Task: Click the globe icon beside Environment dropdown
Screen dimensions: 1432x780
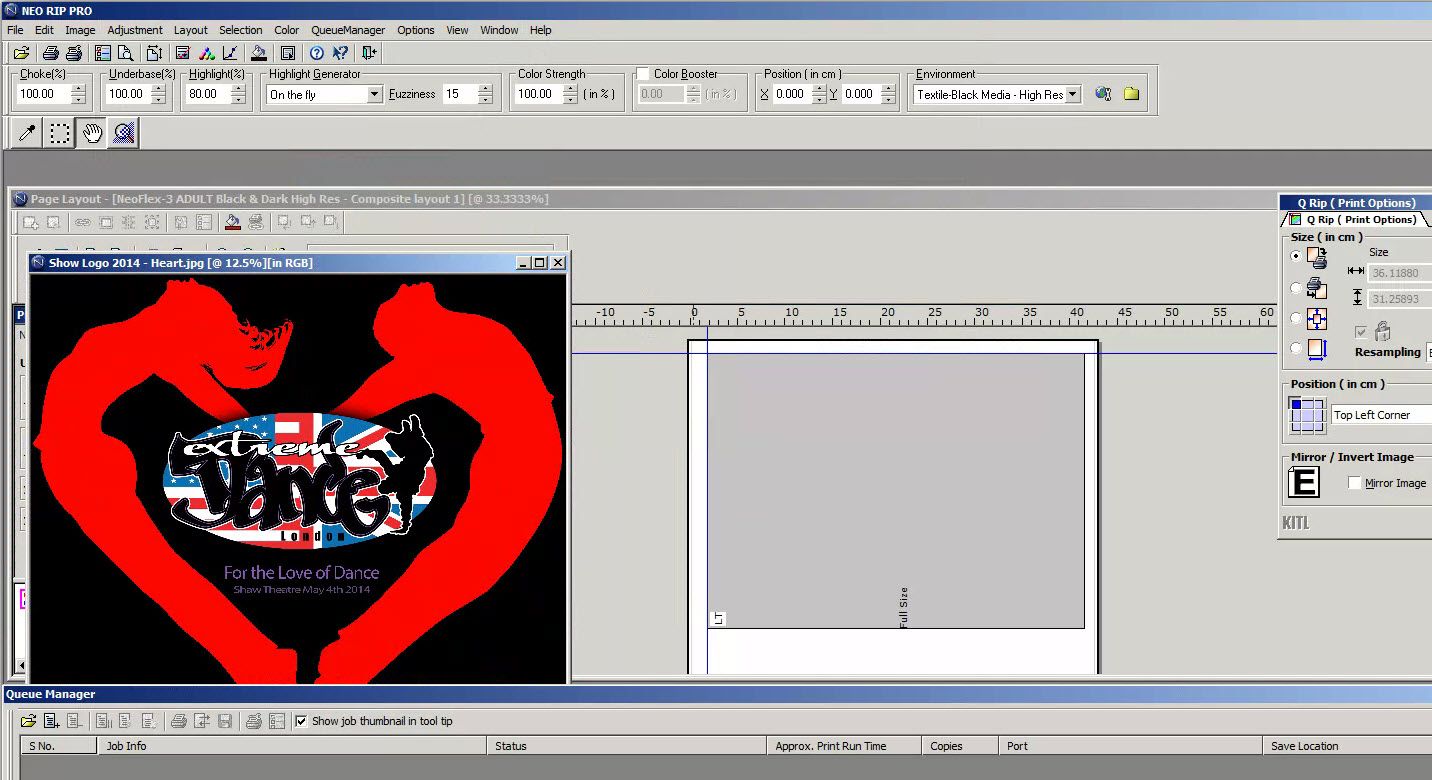Action: tap(1103, 94)
